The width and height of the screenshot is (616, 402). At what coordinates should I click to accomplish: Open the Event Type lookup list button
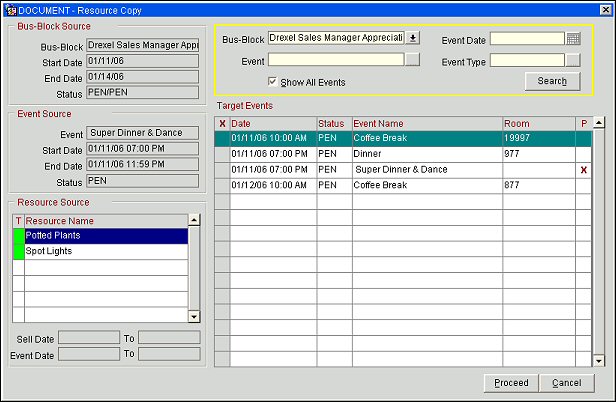(573, 61)
